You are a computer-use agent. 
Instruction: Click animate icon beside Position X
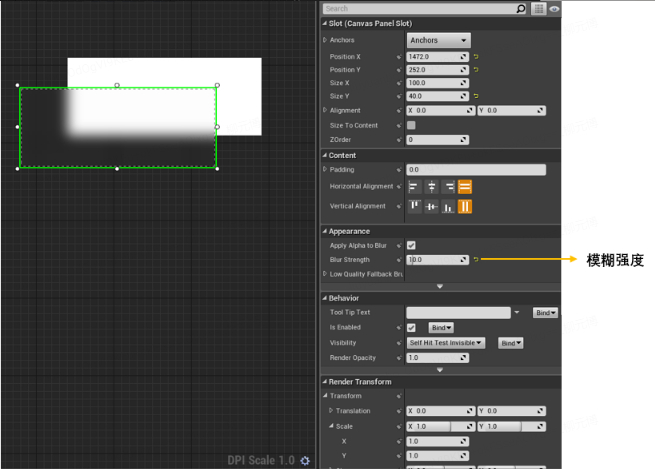click(x=399, y=57)
